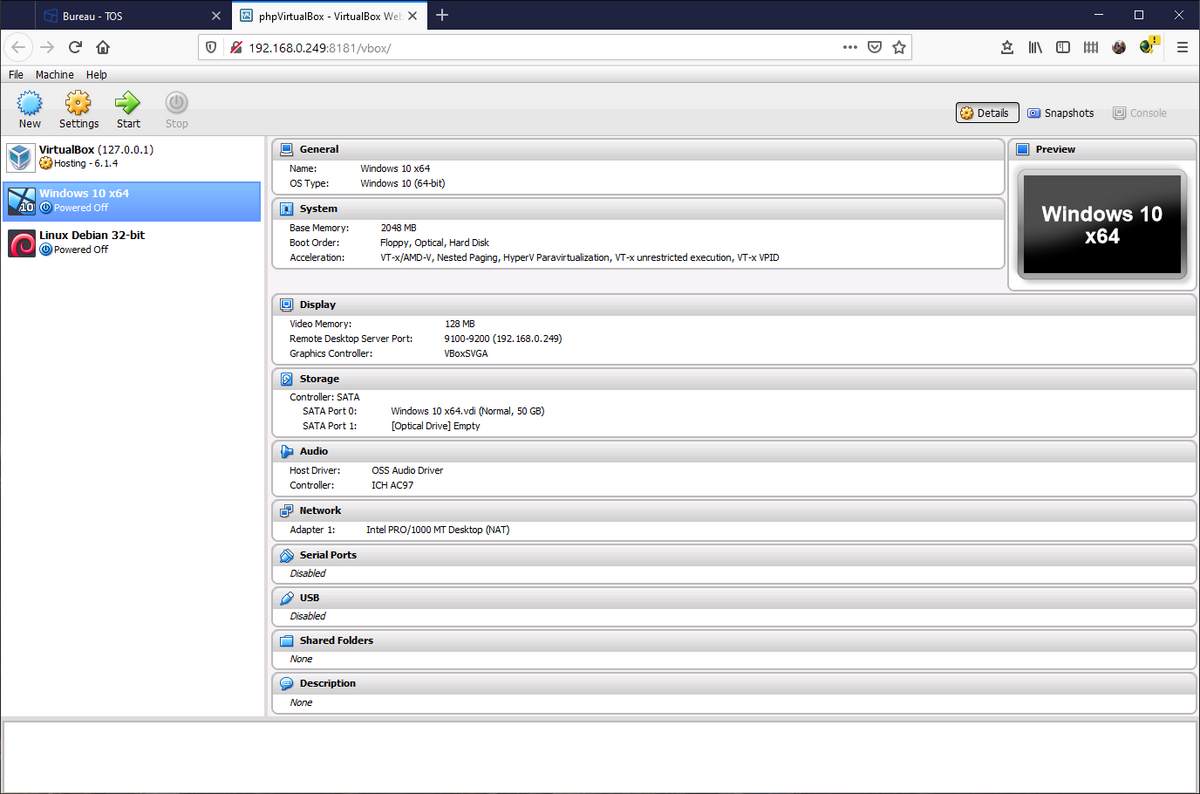The width and height of the screenshot is (1200, 794).
Task: Click the System section chip icon
Action: pyautogui.click(x=286, y=209)
